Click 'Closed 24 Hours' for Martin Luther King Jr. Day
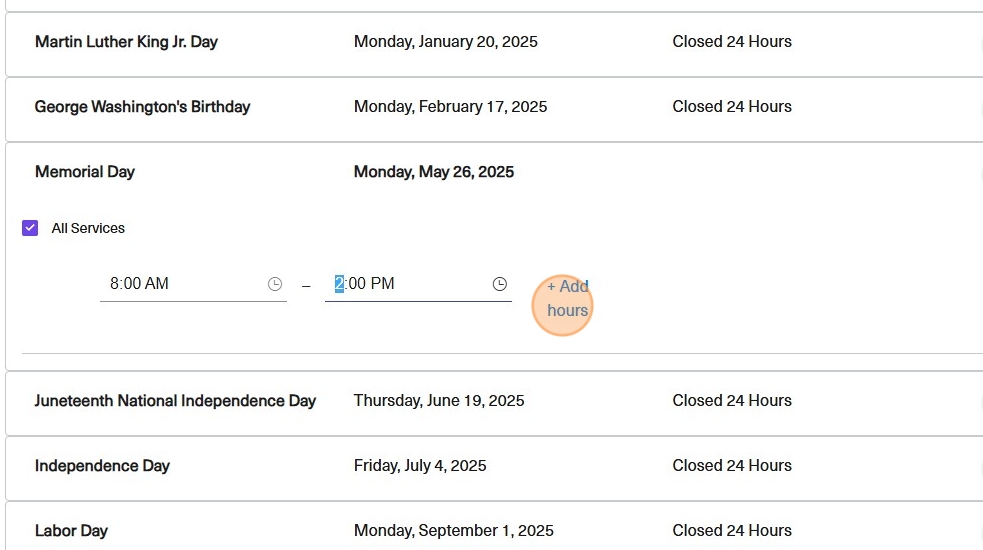Viewport: 983px width, 550px height. [x=732, y=42]
